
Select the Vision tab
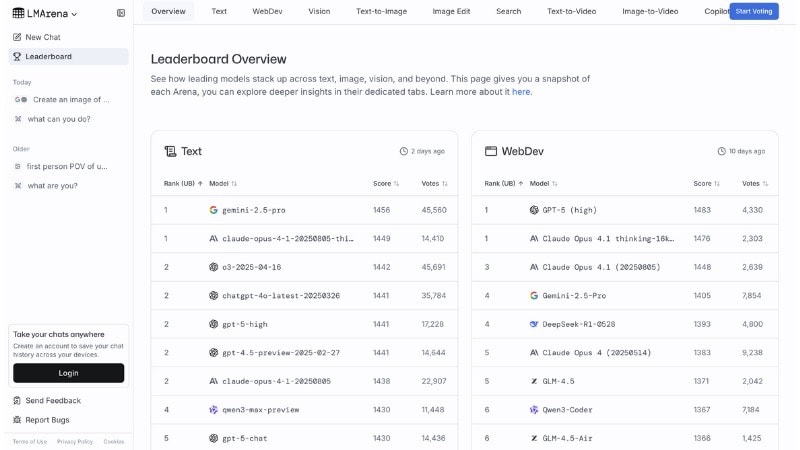click(319, 11)
